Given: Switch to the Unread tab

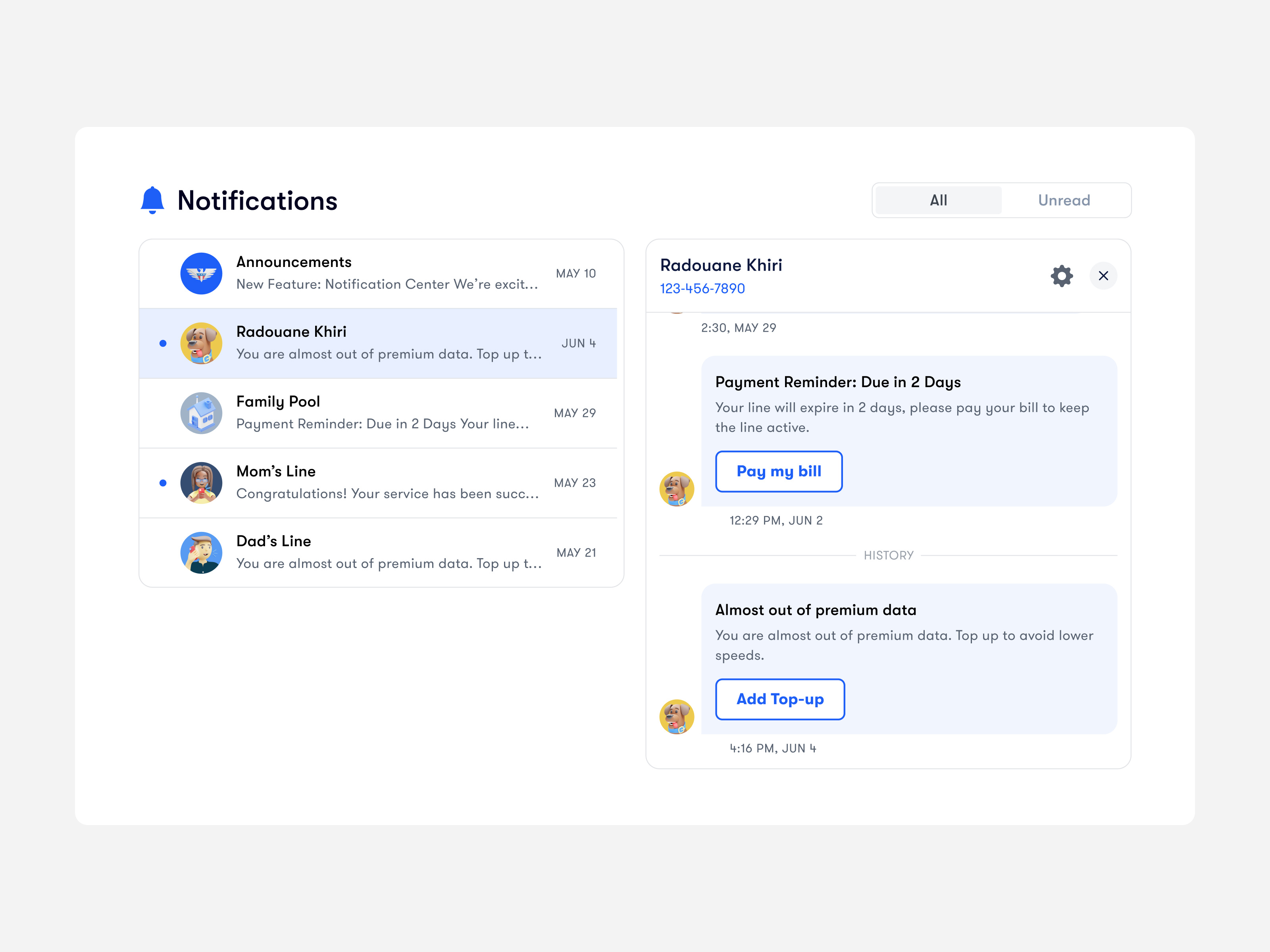Looking at the screenshot, I should click(x=1063, y=200).
